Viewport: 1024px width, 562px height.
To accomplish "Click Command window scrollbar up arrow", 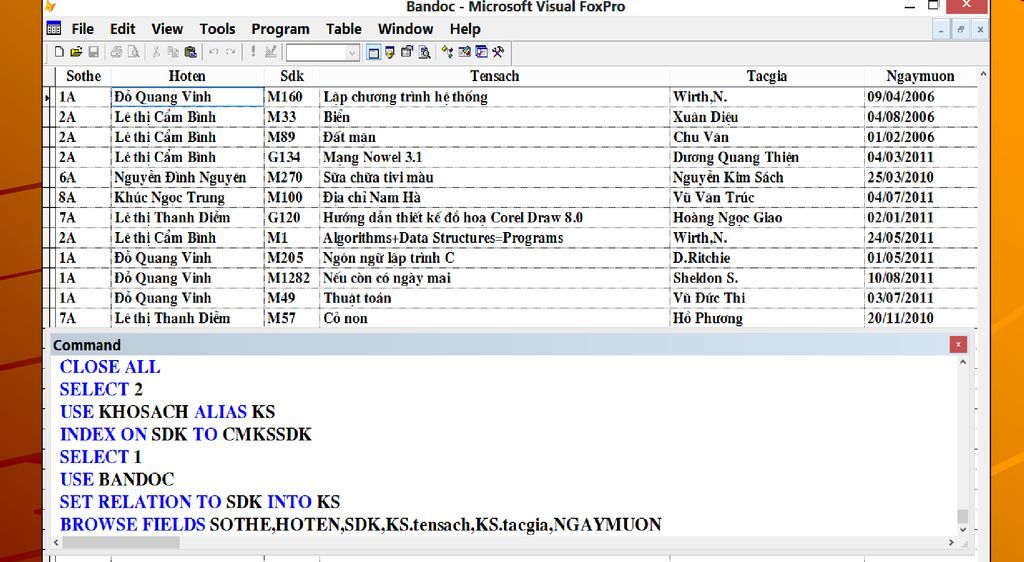I will [963, 362].
